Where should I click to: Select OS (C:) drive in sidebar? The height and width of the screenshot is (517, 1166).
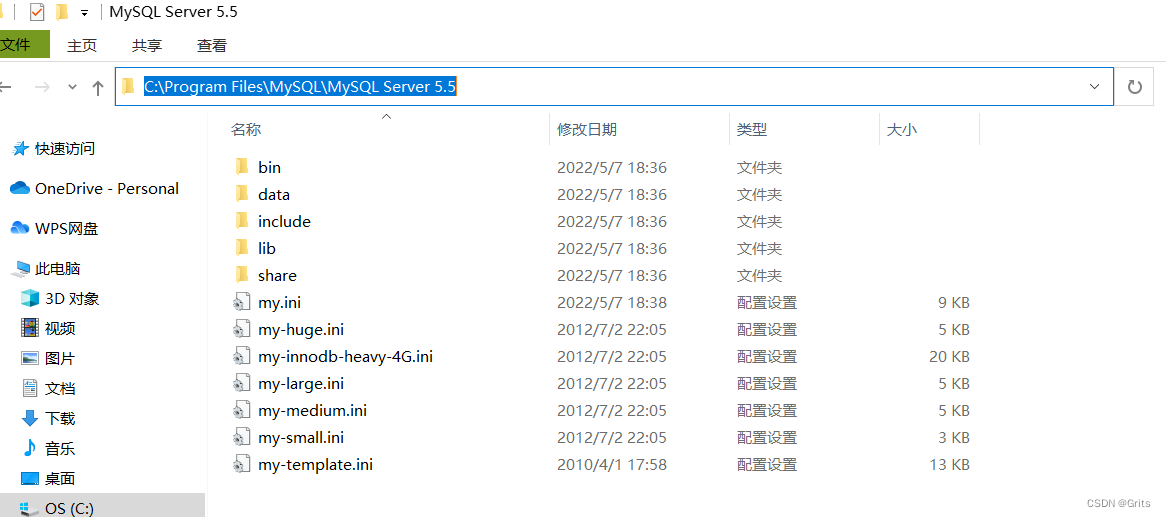pyautogui.click(x=69, y=508)
